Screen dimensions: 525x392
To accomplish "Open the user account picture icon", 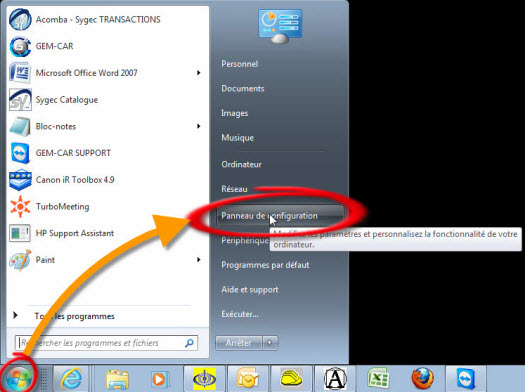I will [x=280, y=26].
